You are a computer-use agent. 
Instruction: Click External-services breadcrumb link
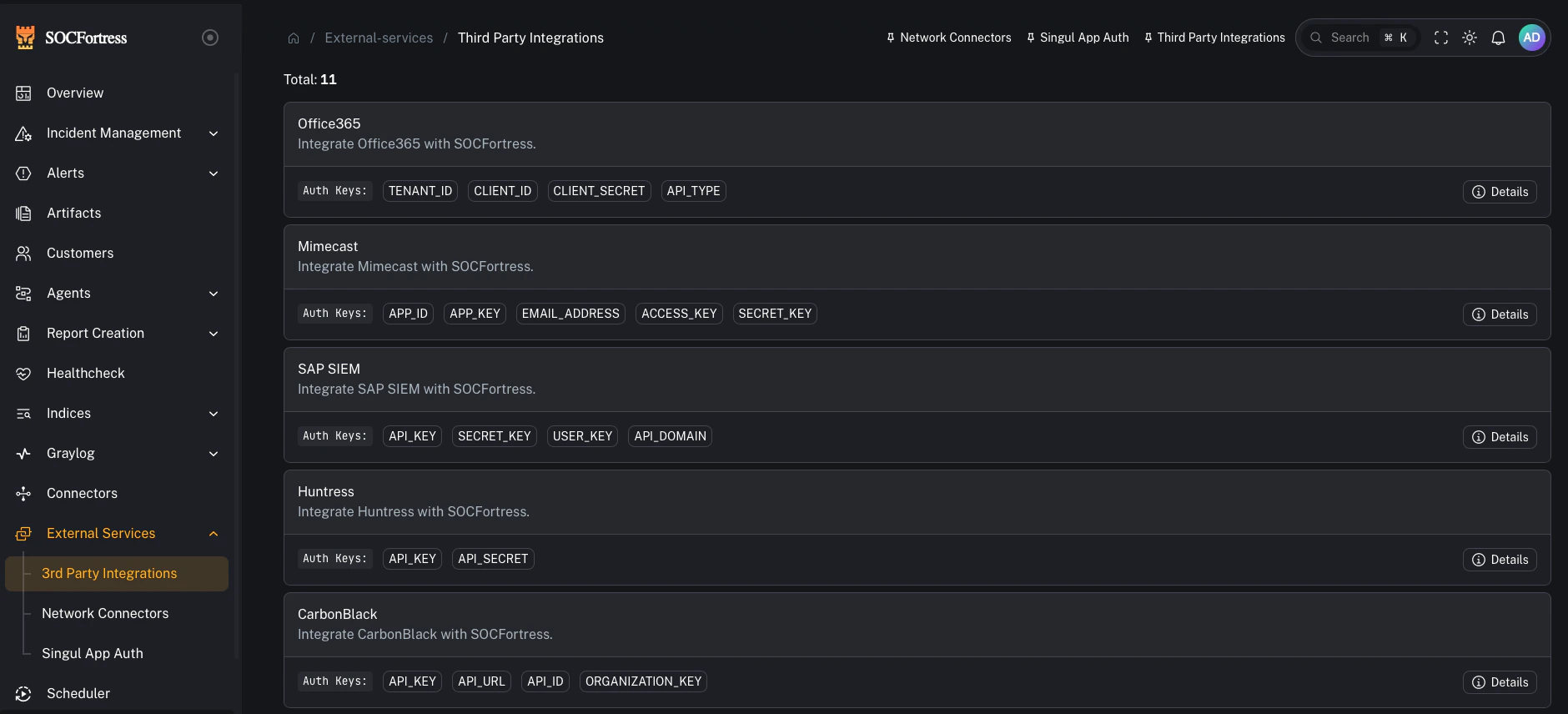click(379, 38)
